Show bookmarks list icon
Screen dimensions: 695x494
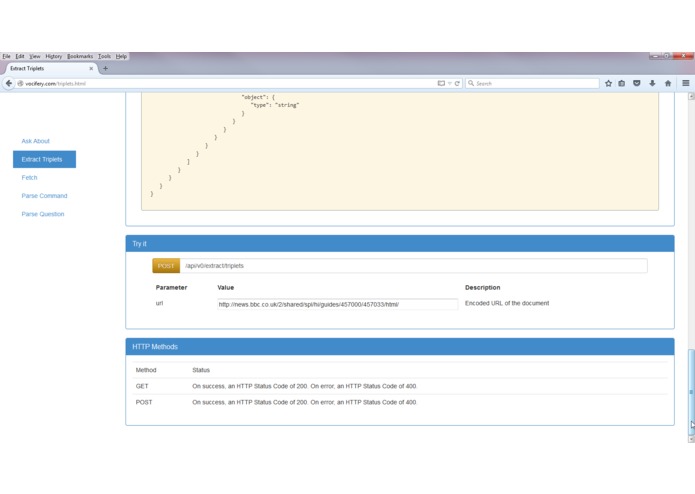coord(622,83)
